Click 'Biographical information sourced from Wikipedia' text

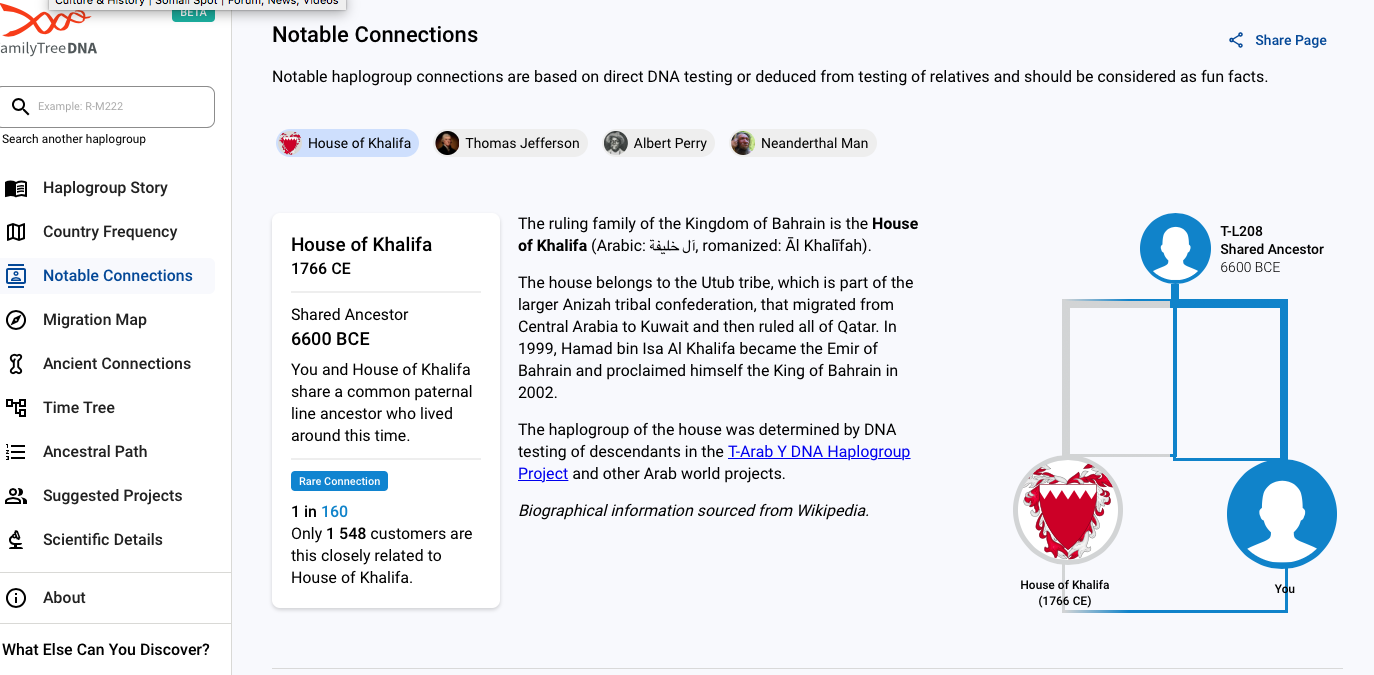click(693, 510)
